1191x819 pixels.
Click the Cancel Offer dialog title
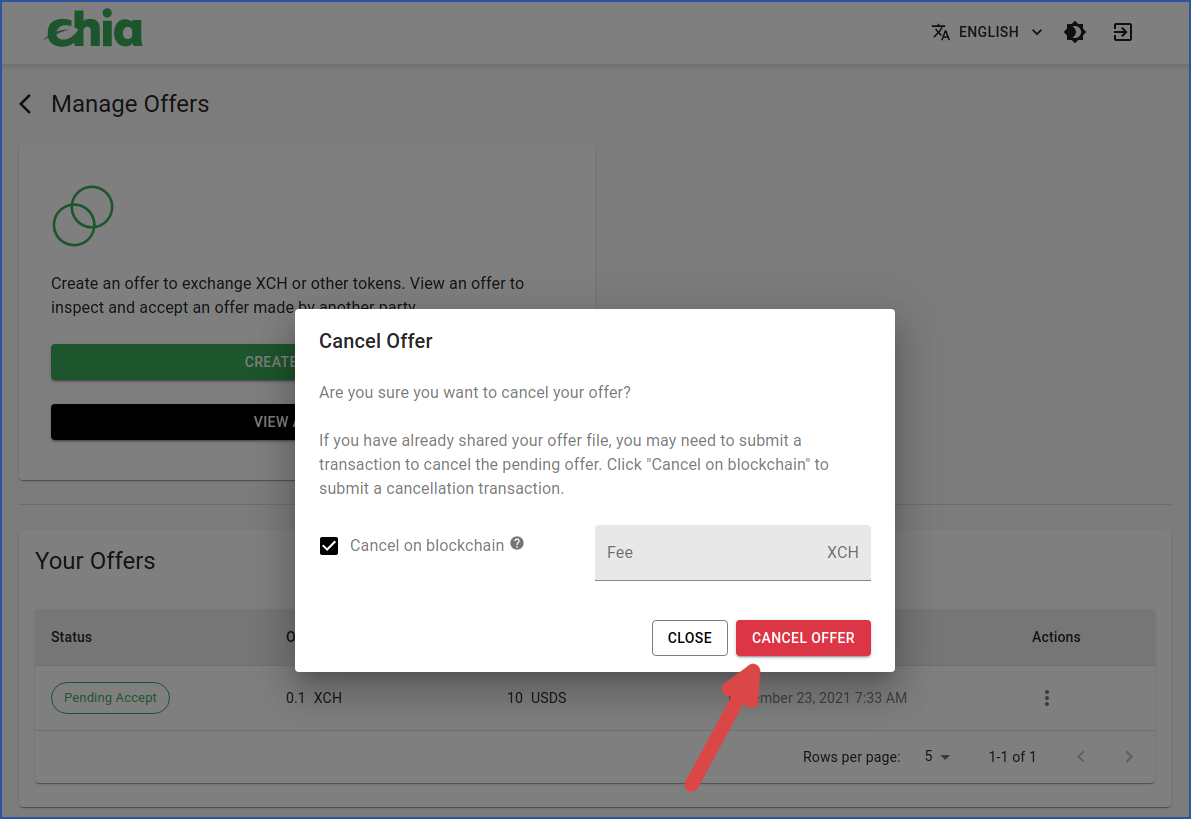[376, 341]
